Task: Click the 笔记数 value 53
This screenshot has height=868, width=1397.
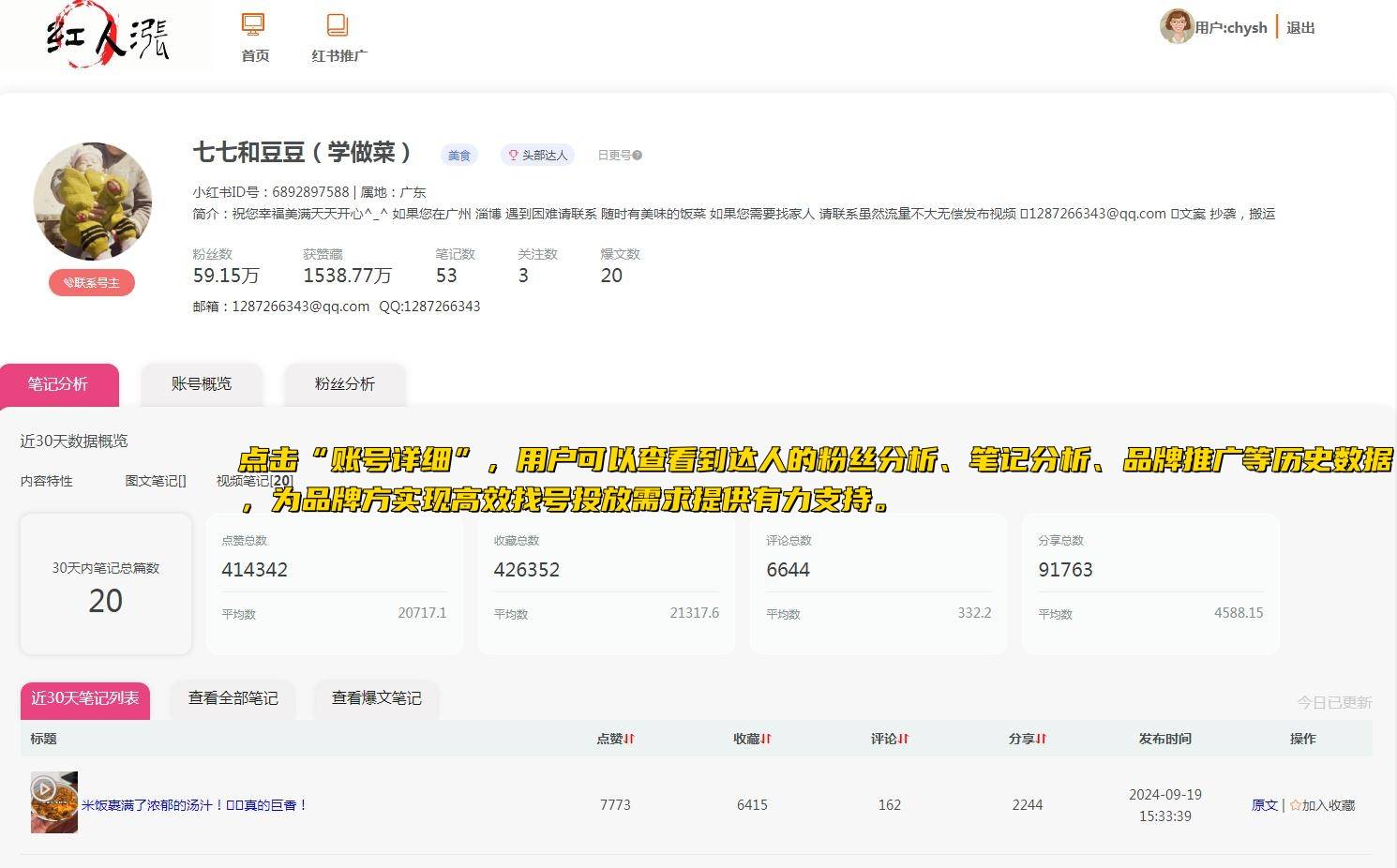Action: coord(446,276)
